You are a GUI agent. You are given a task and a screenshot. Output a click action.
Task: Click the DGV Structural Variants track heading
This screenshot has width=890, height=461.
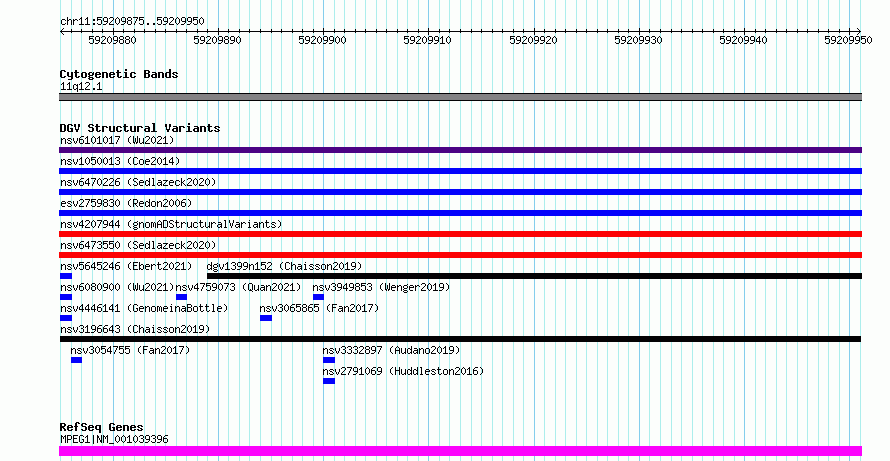[140, 128]
